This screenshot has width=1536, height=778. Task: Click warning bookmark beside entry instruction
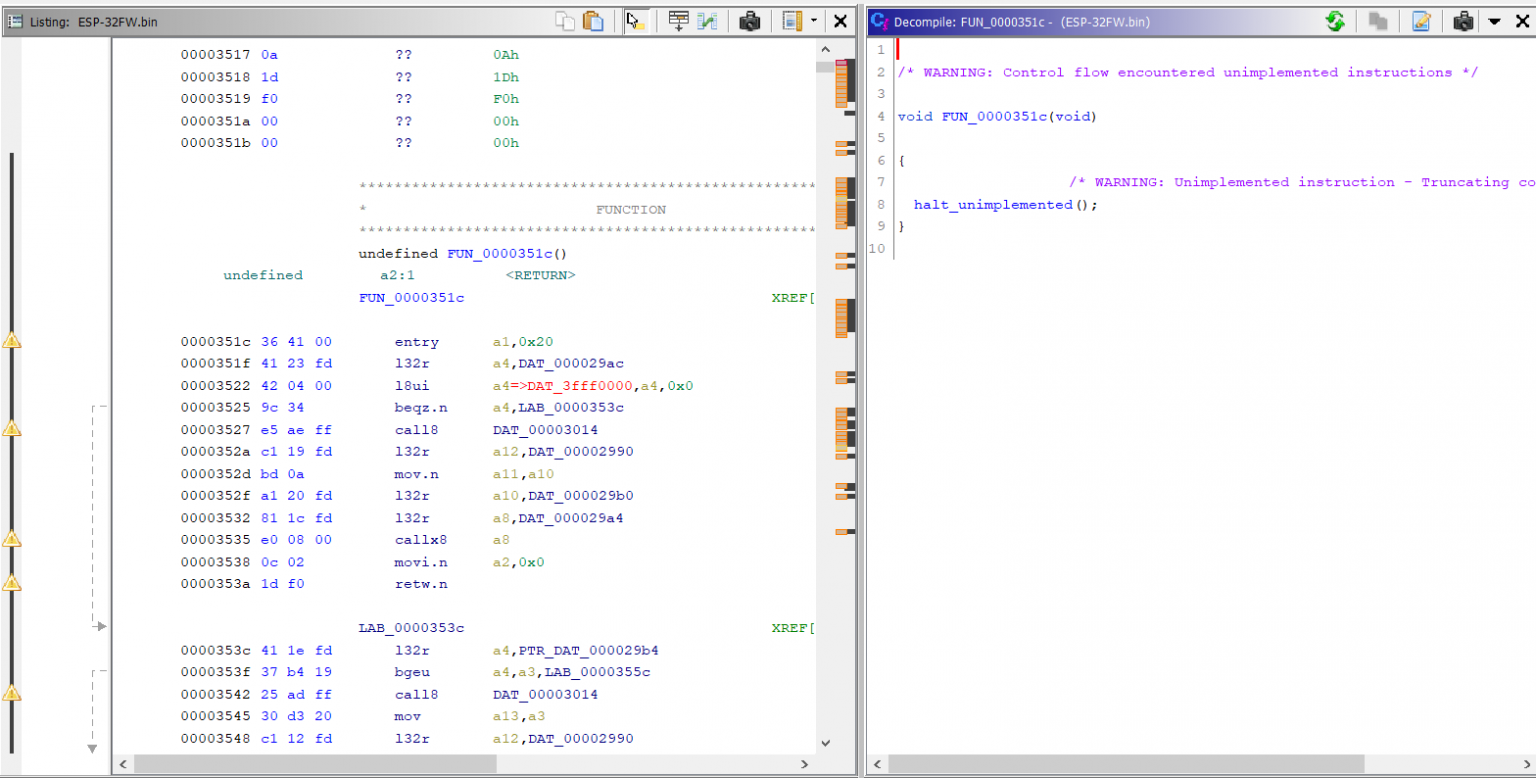(x=11, y=341)
